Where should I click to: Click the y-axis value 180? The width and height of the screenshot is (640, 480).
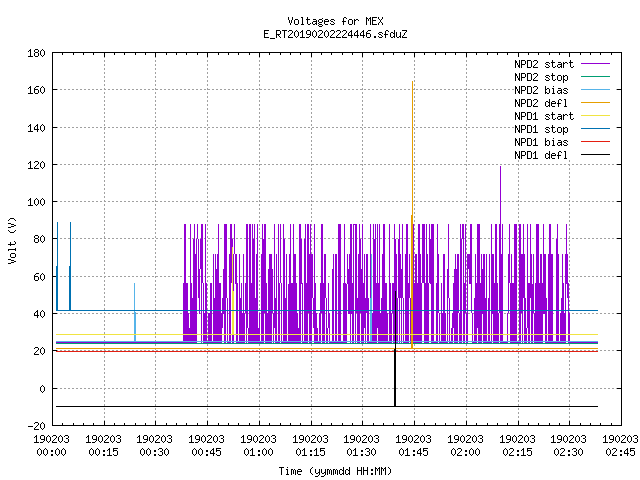(36, 53)
